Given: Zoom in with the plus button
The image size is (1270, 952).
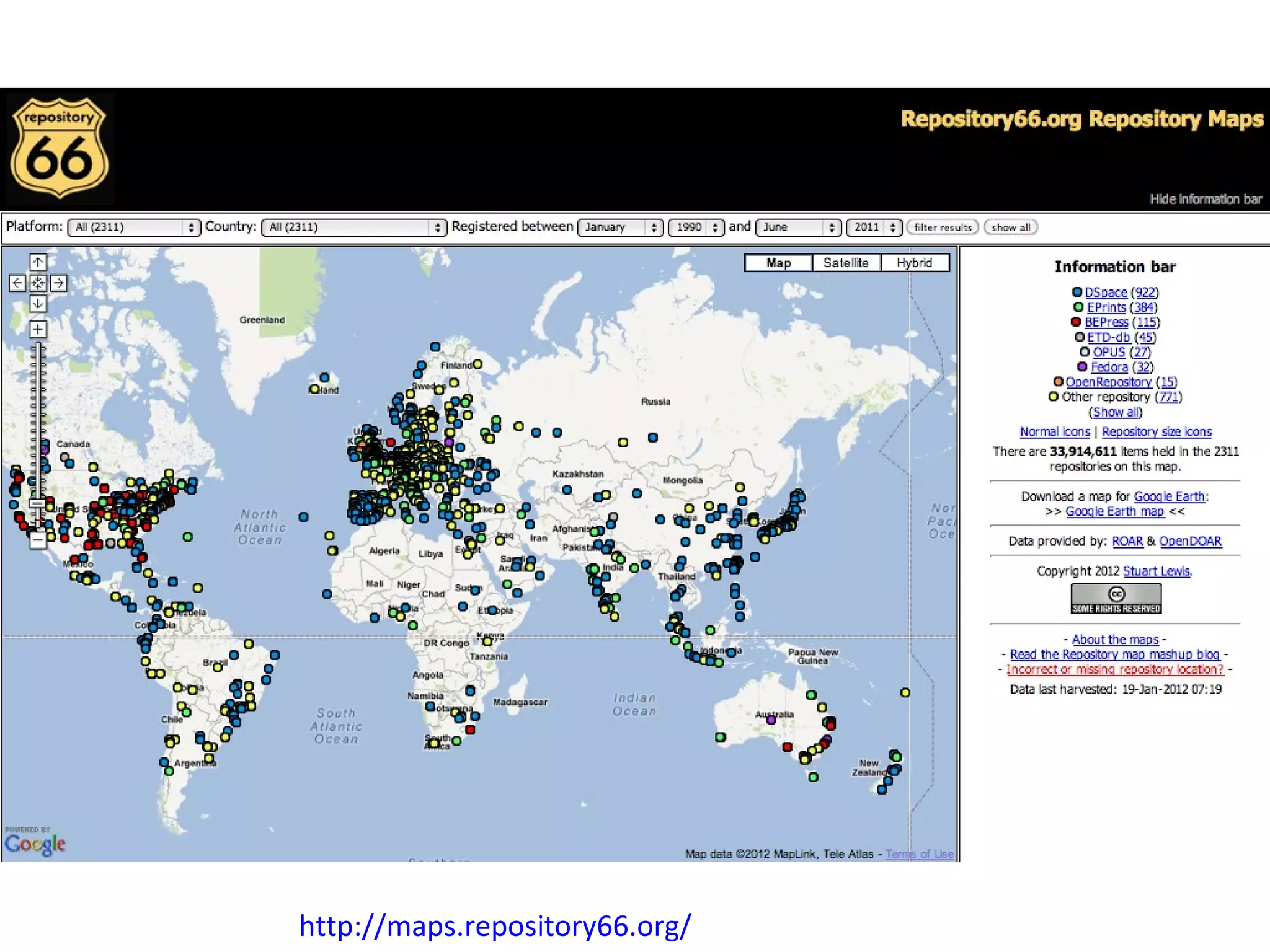Looking at the screenshot, I should (38, 329).
